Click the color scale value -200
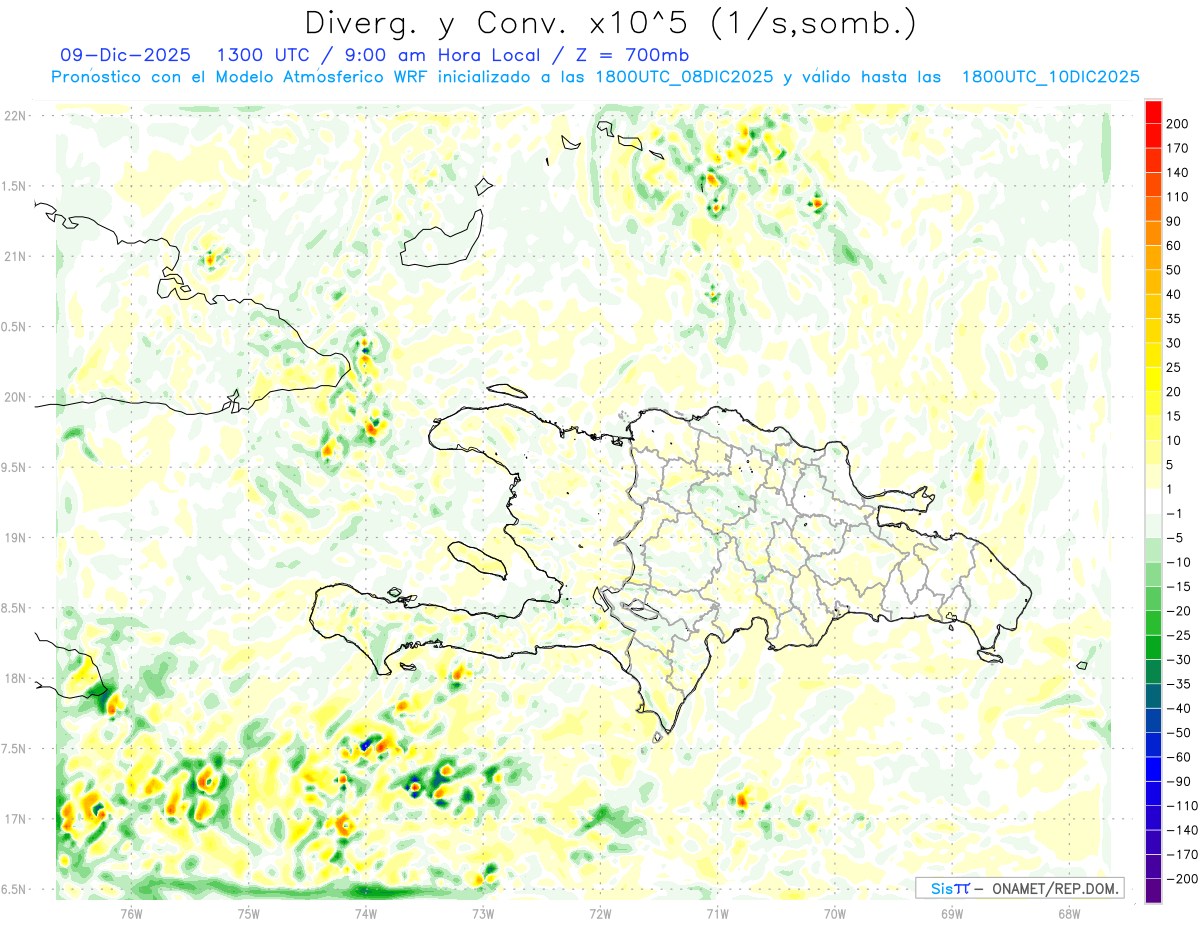1200x927 pixels. click(x=1184, y=878)
